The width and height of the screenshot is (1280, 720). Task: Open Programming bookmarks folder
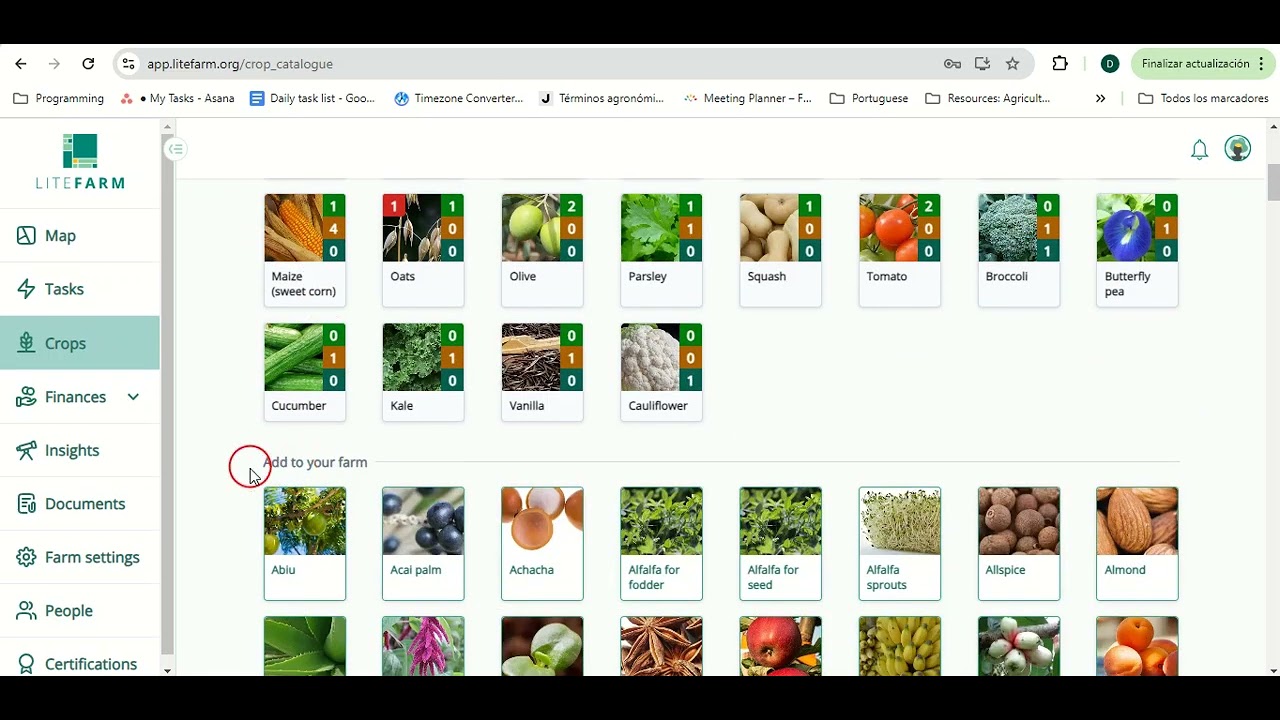pyautogui.click(x=59, y=98)
